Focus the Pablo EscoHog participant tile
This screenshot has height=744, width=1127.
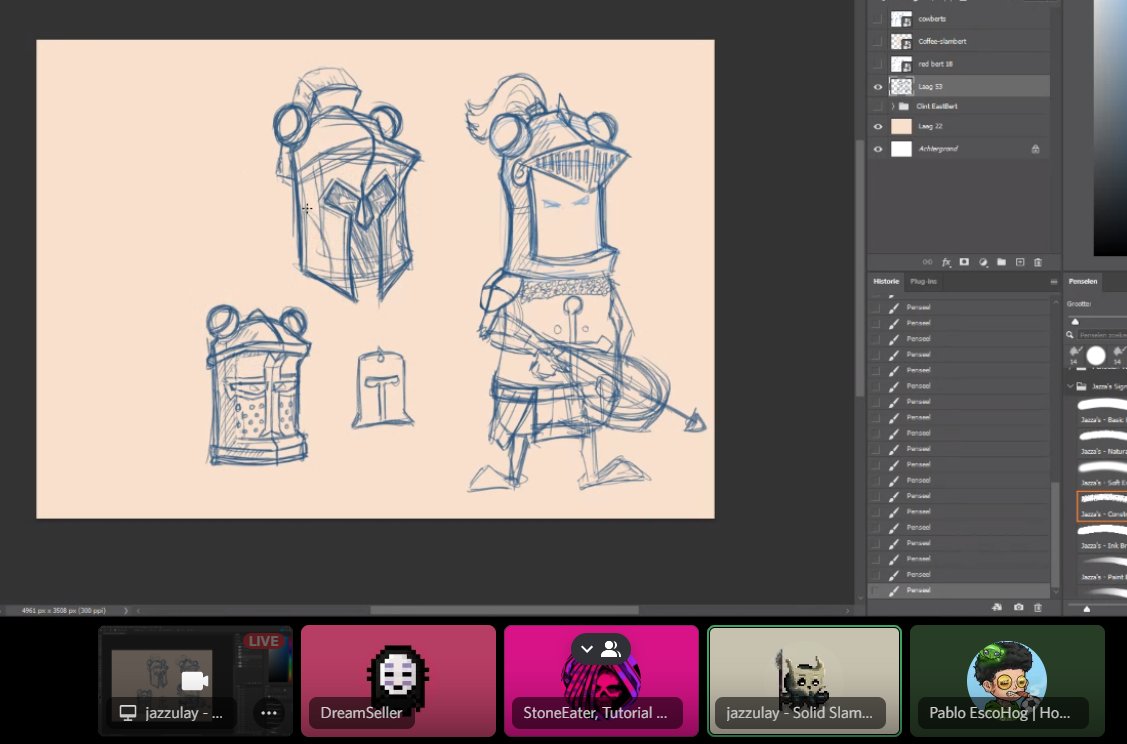pyautogui.click(x=1007, y=681)
